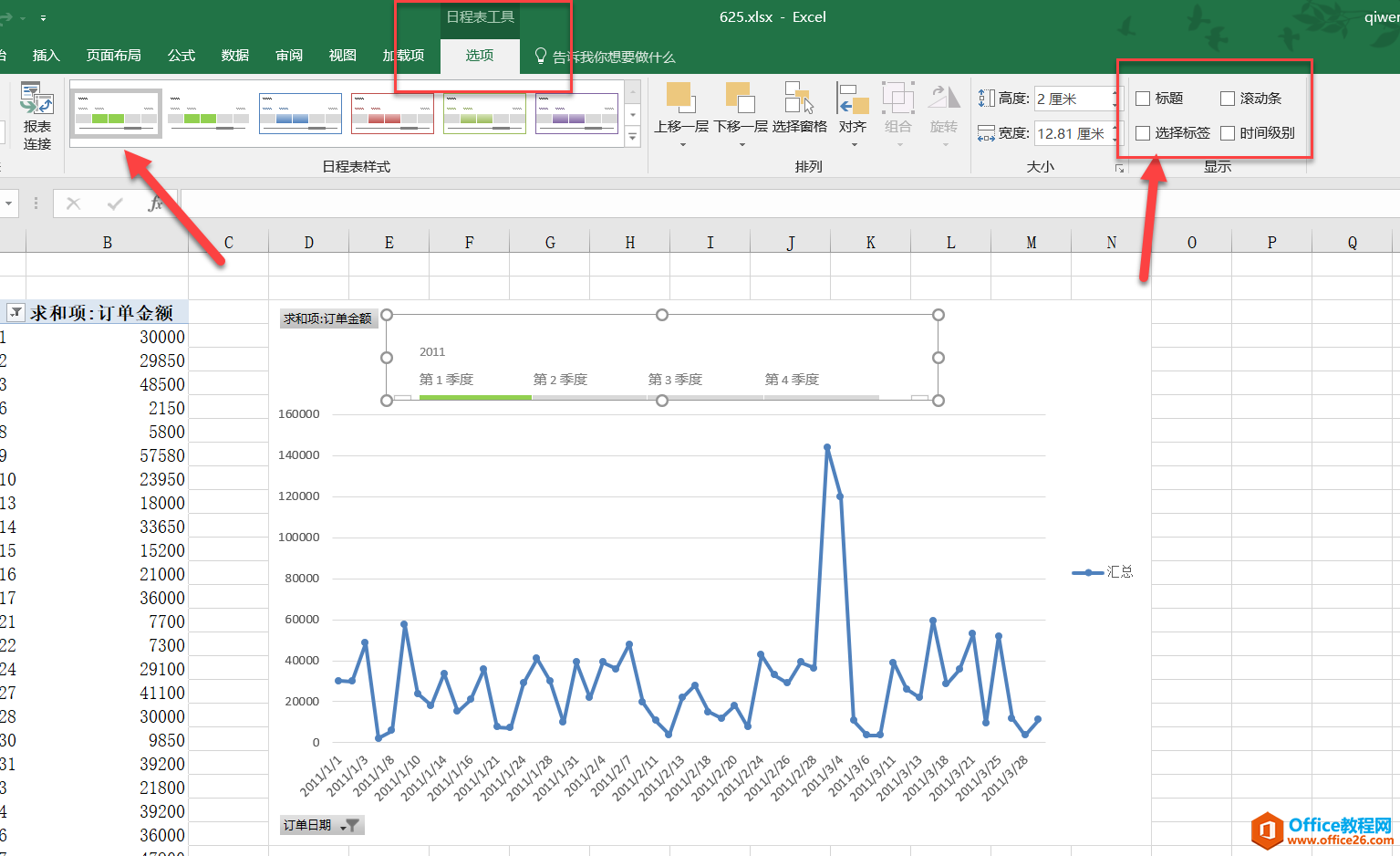Image resolution: width=1400 pixels, height=856 pixels.
Task: Select the red timeline style swatch
Action: 392,113
